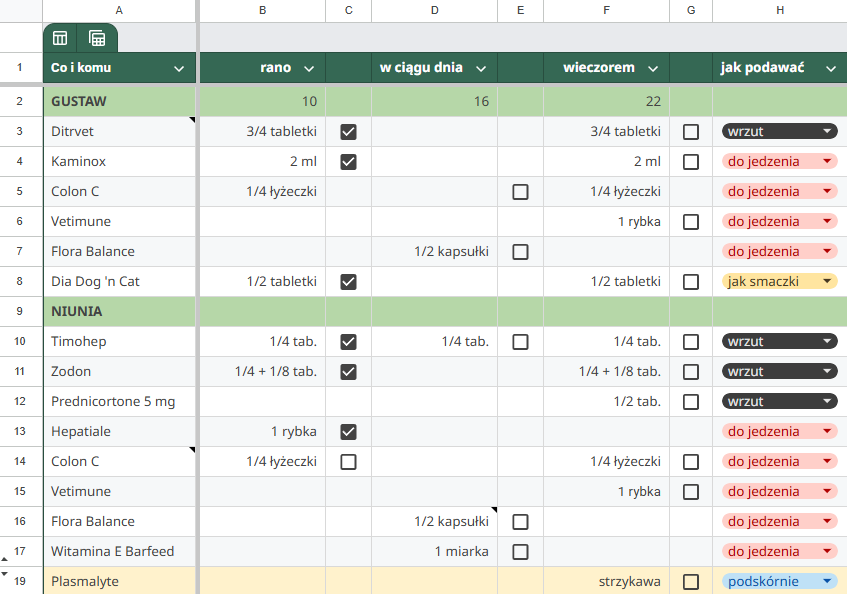Open the "jak smaczki" chip for Dia Dog 'n Cat
The image size is (847, 594).
click(x=779, y=281)
